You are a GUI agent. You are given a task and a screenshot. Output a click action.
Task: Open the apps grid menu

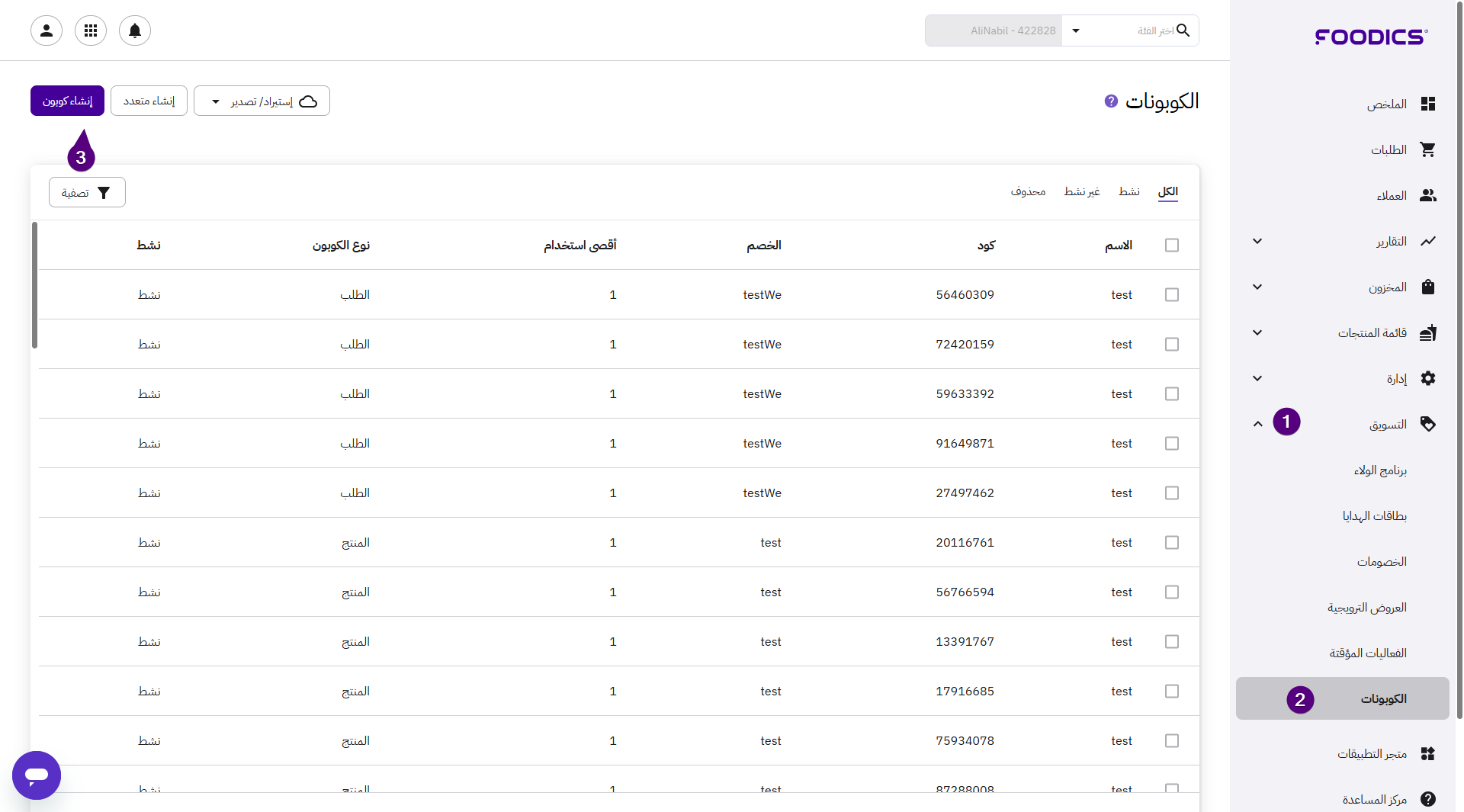91,30
